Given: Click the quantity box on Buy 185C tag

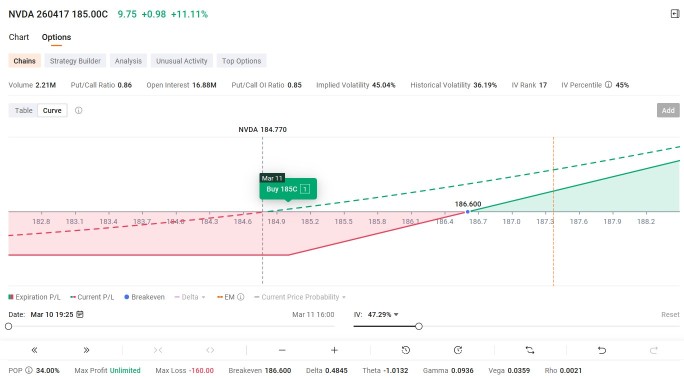Looking at the screenshot, I should [x=305, y=189].
